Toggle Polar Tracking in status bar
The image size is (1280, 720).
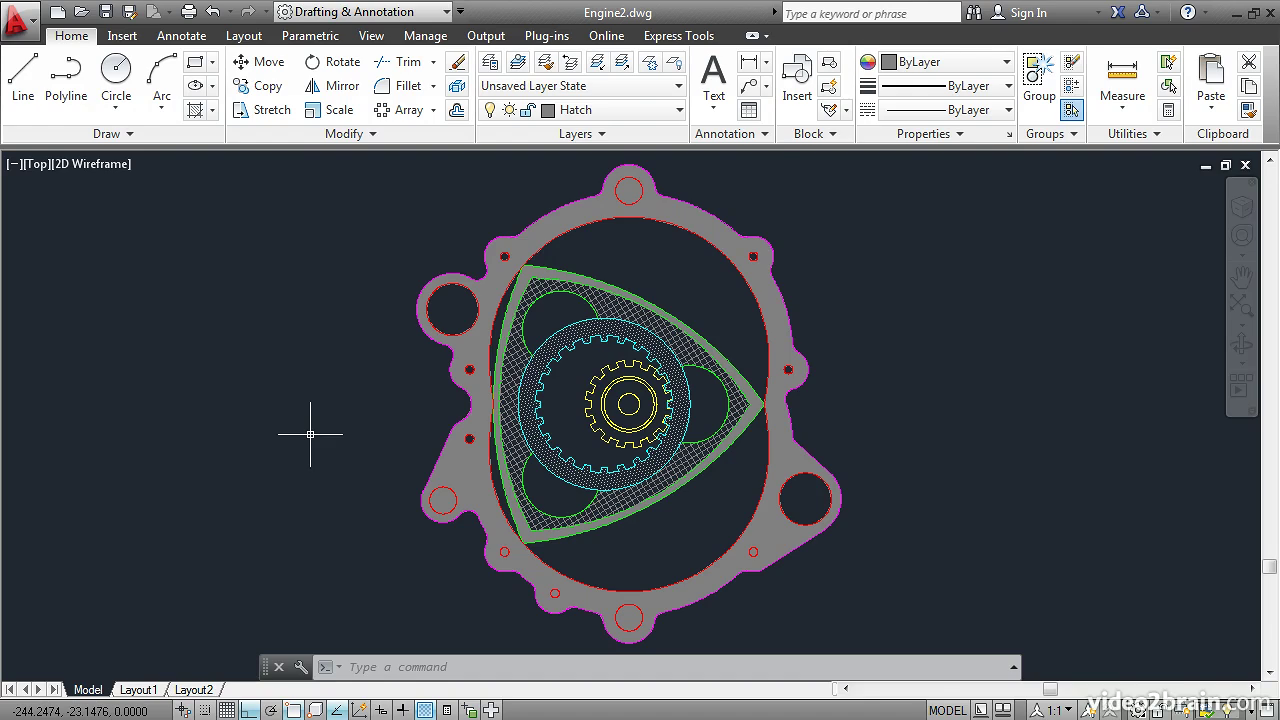click(271, 710)
